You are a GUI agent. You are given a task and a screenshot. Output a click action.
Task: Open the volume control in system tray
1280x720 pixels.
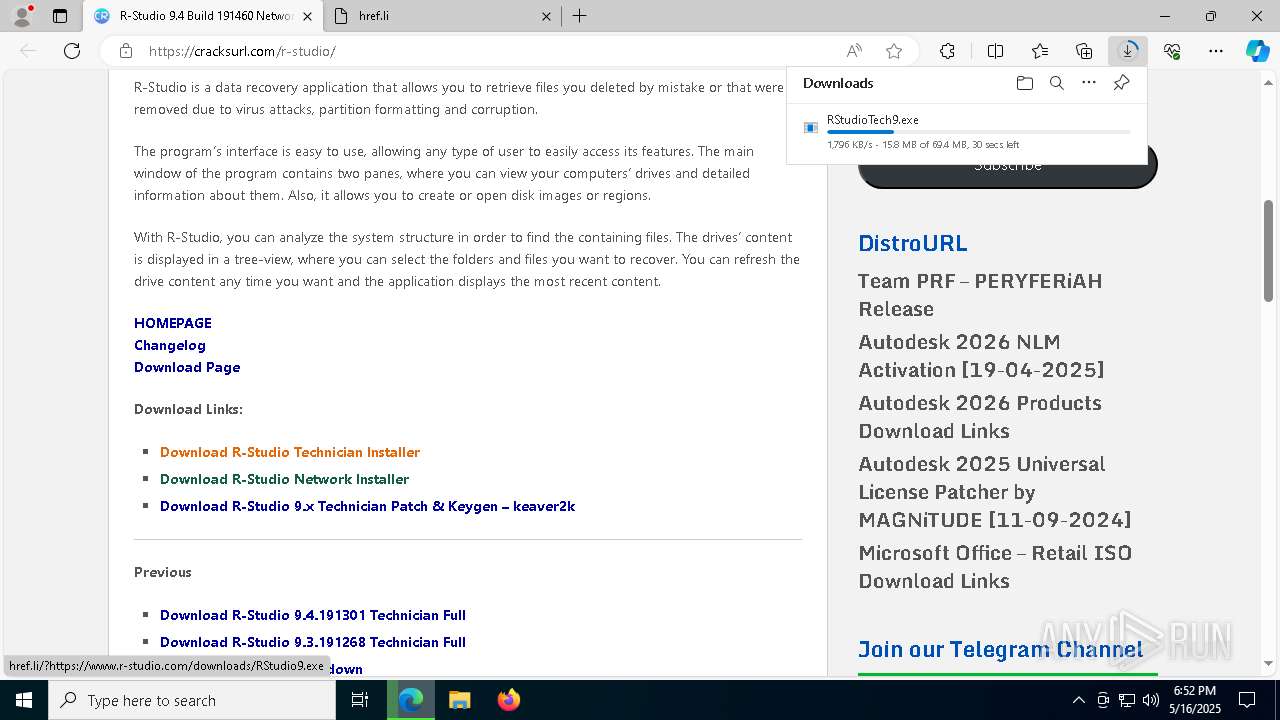(x=1150, y=700)
